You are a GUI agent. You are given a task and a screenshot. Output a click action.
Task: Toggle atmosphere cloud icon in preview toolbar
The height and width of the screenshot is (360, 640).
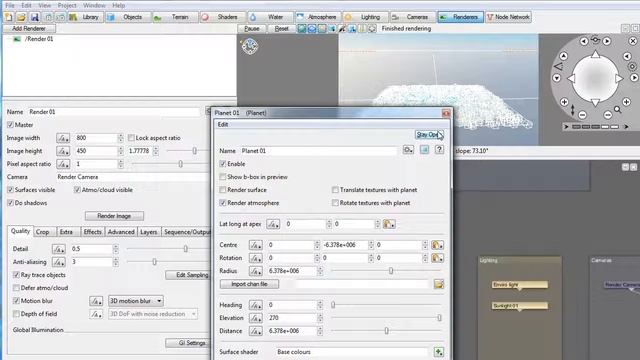pyautogui.click(x=312, y=29)
